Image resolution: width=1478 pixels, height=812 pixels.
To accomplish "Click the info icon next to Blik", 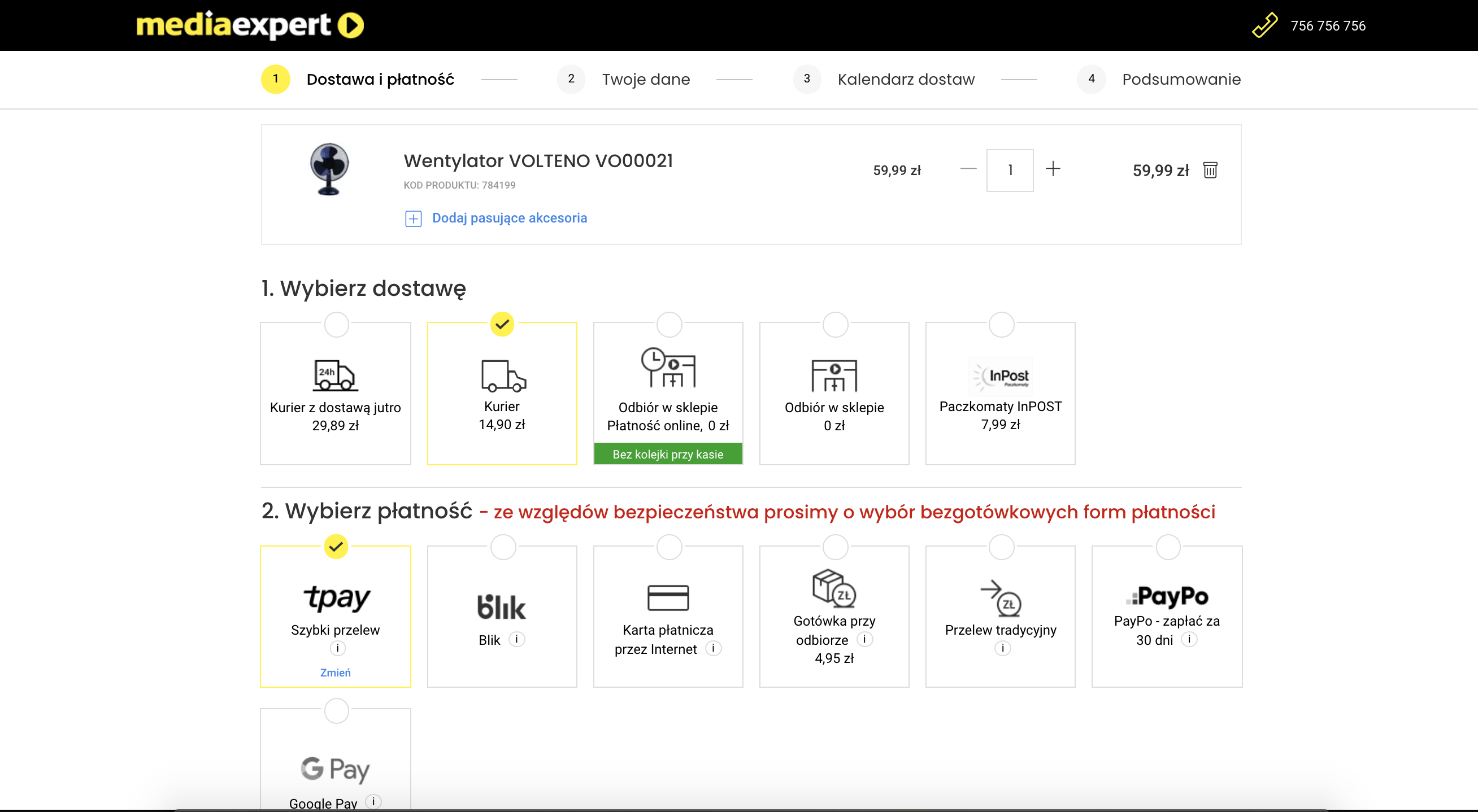I will (516, 639).
